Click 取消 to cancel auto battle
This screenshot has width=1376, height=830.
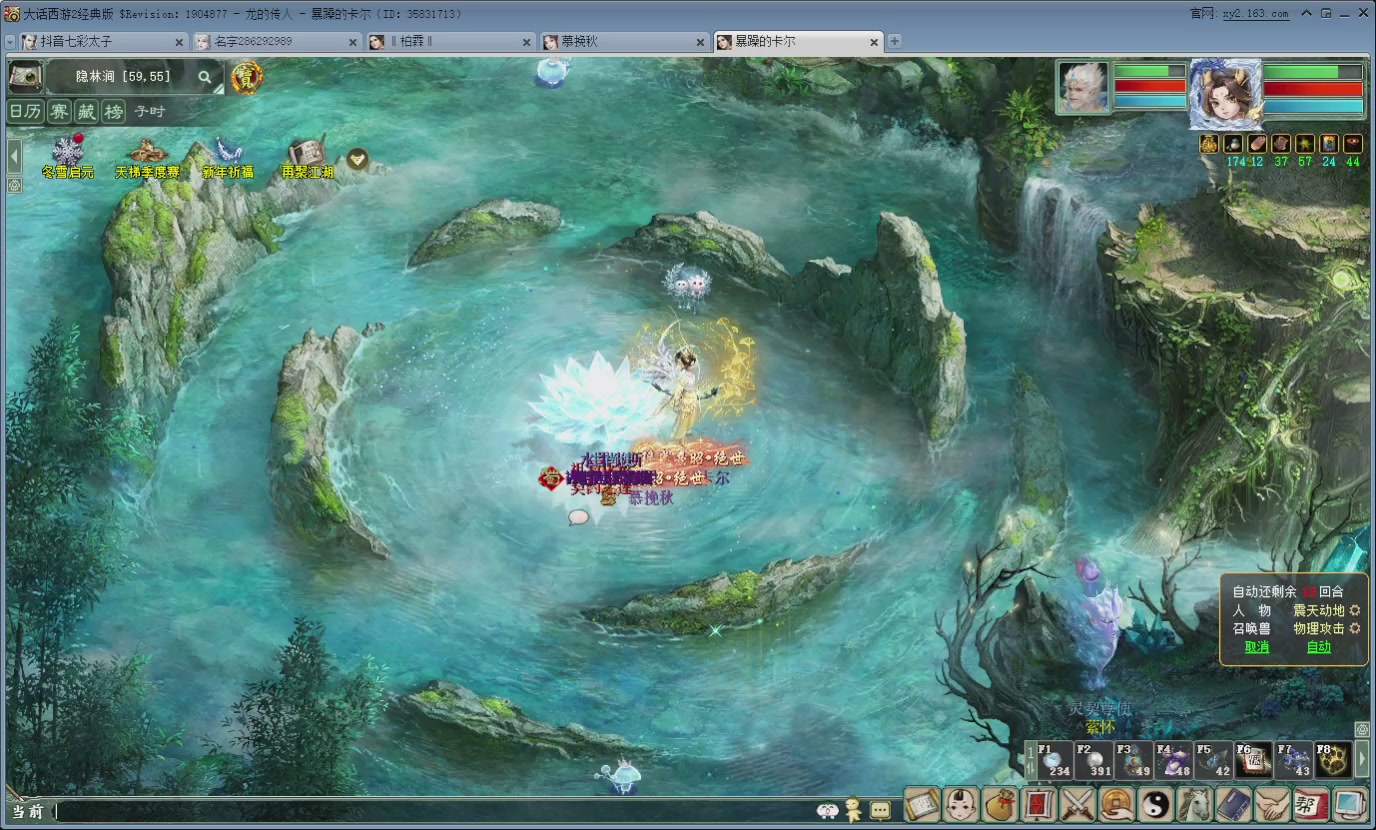coord(1257,647)
